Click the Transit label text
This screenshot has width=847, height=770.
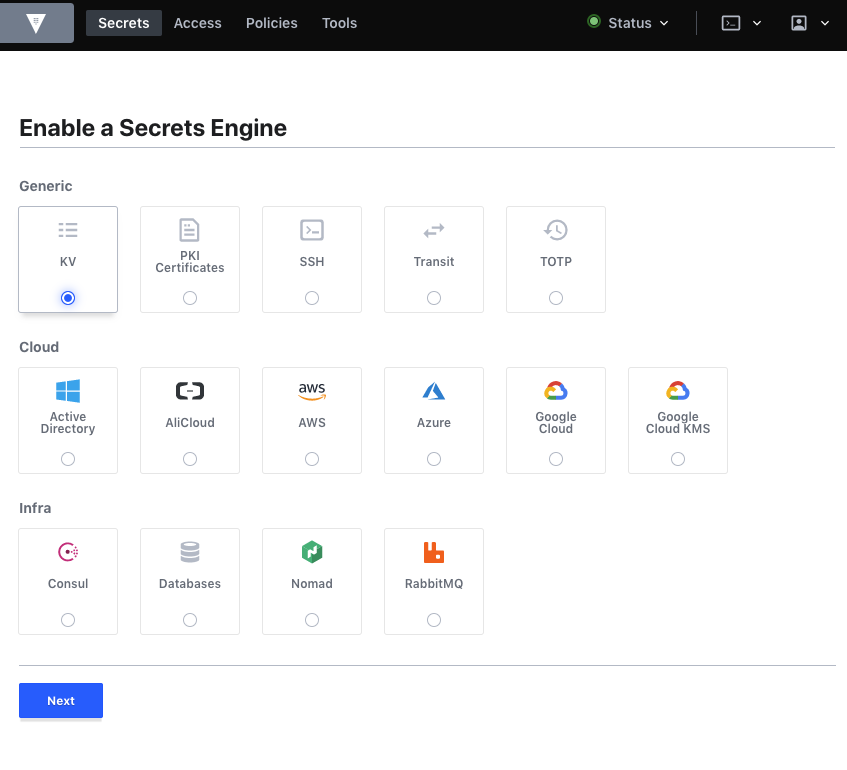(434, 262)
